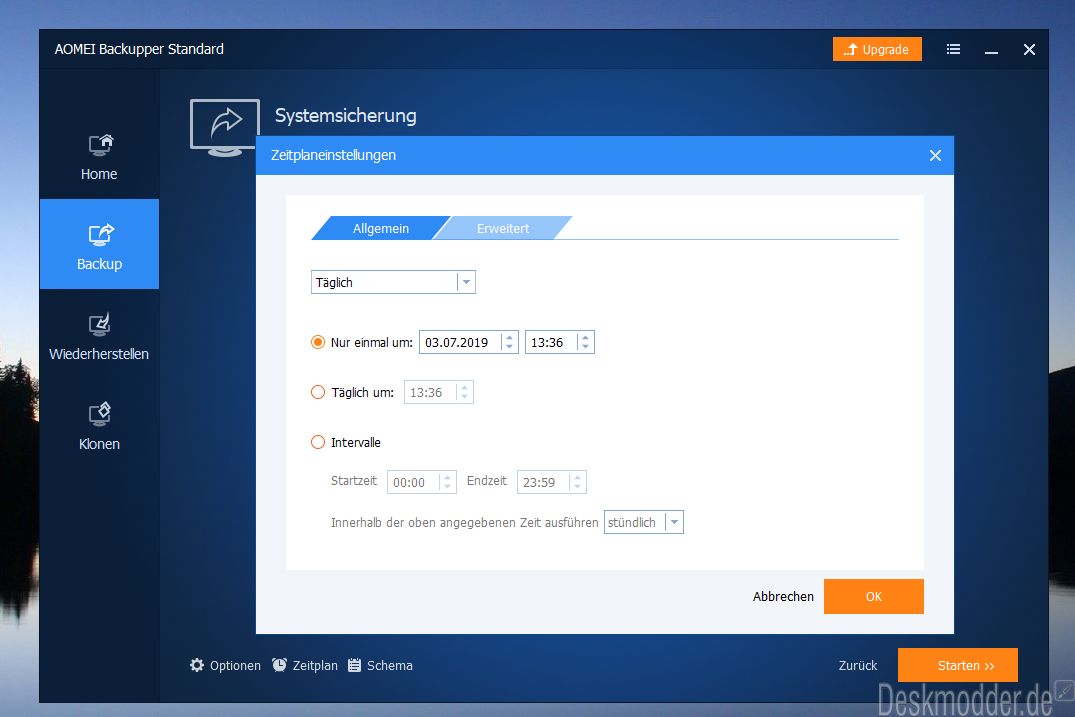The height and width of the screenshot is (717, 1075).
Task: Click the Startzeit label
Action: pyautogui.click(x=354, y=481)
